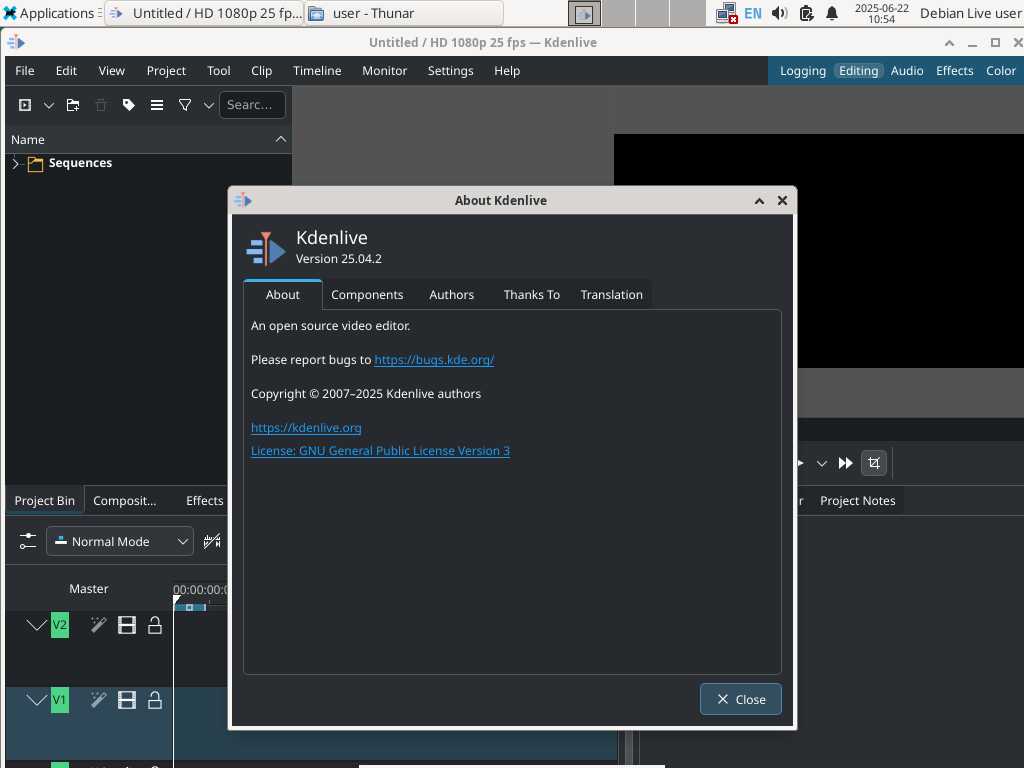Select the Sequences folder row
This screenshot has width=1024, height=768.
148,163
